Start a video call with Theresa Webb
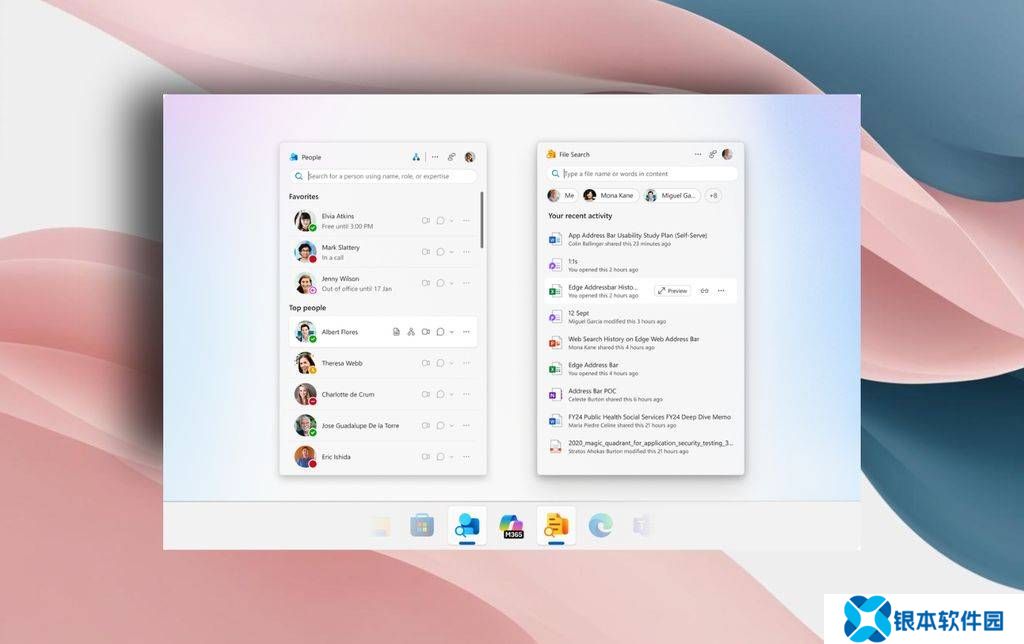 click(x=426, y=363)
